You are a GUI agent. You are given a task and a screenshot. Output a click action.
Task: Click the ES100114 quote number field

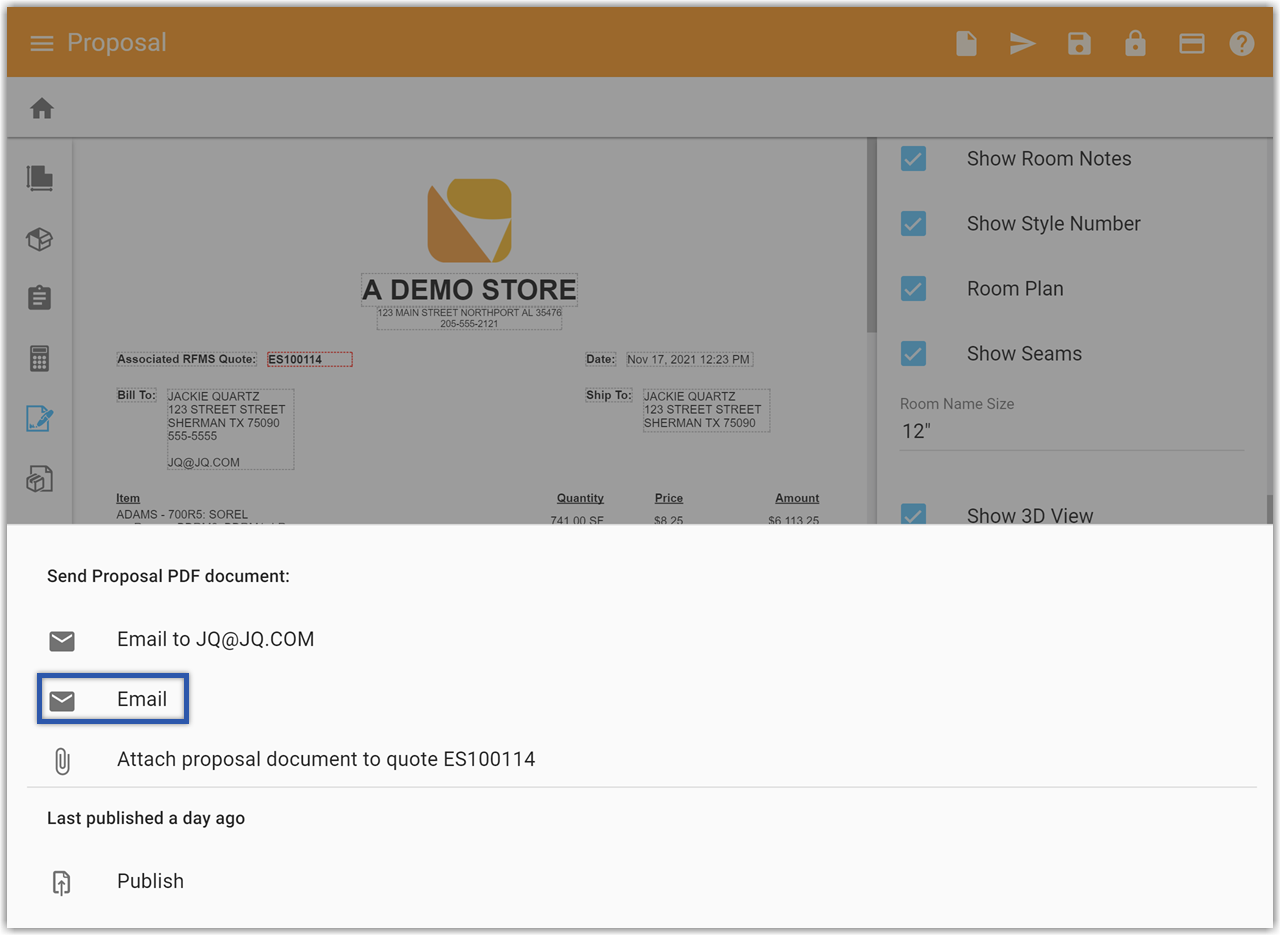click(x=309, y=359)
